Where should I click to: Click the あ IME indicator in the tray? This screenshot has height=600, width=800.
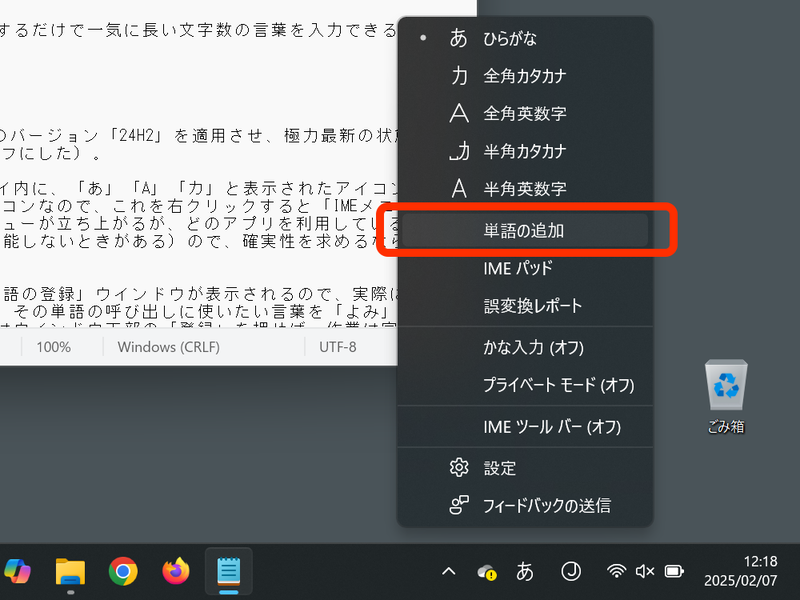pyautogui.click(x=524, y=572)
